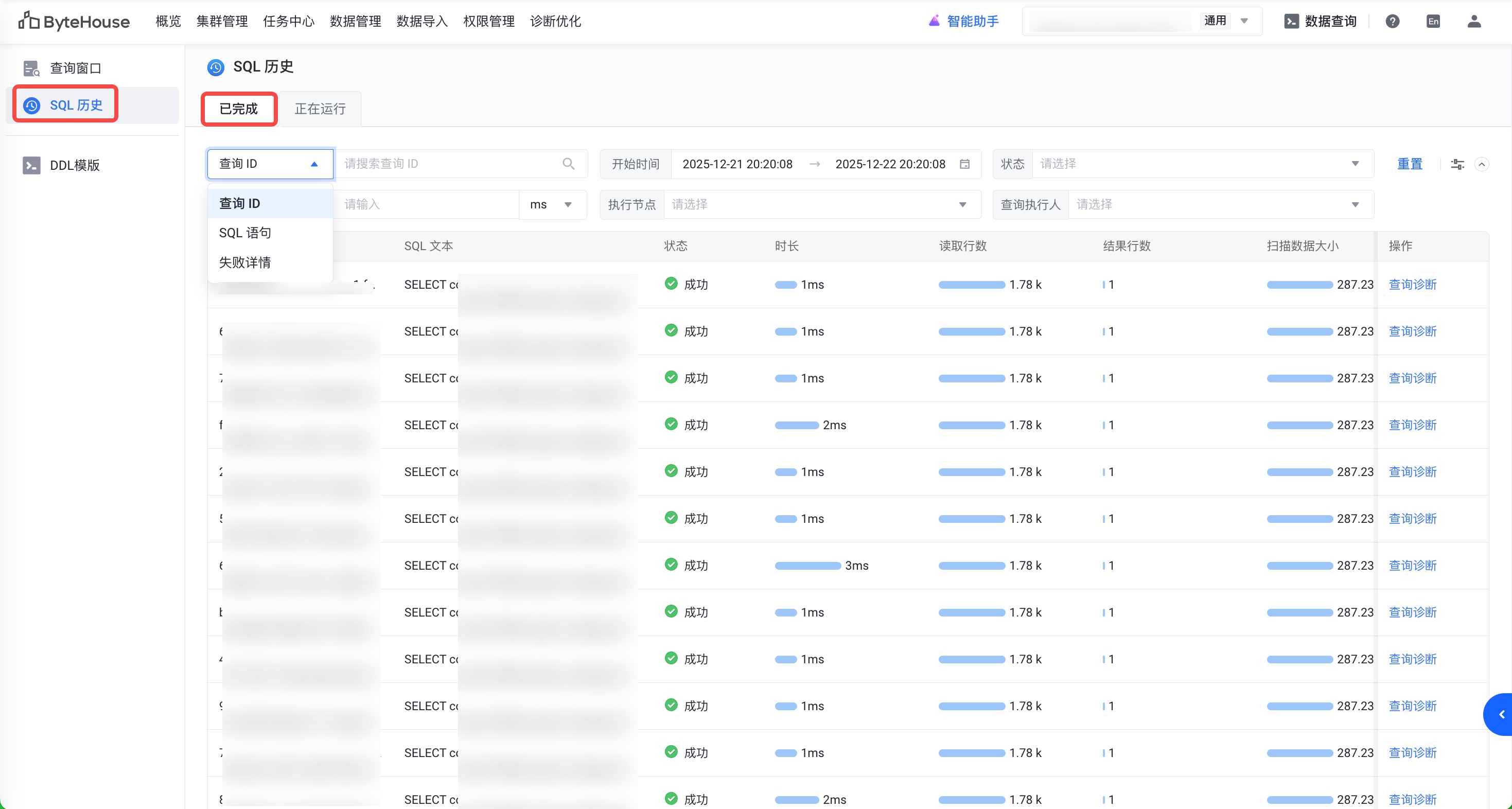Switch language with the En icon

1433,21
